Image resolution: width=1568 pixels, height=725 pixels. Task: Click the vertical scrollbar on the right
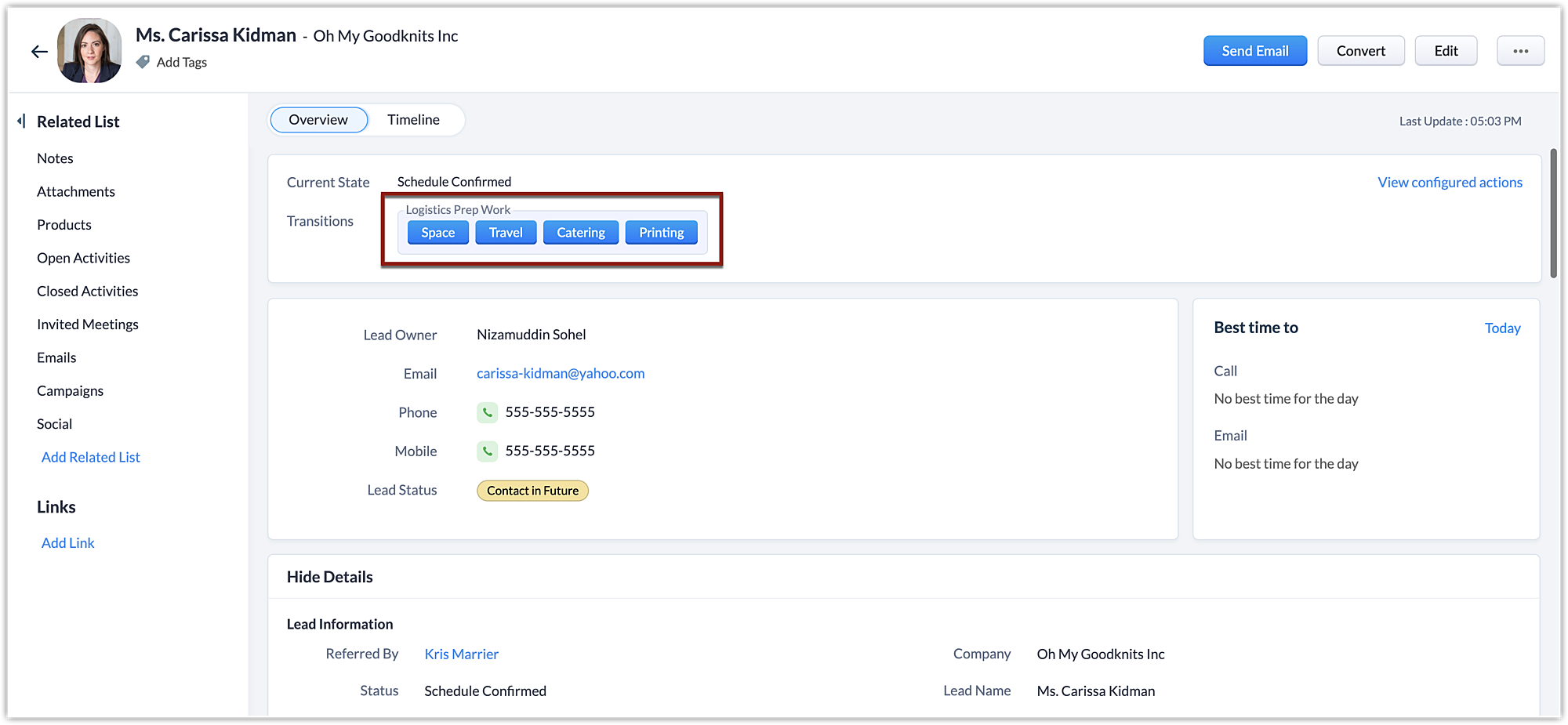pos(1553,213)
